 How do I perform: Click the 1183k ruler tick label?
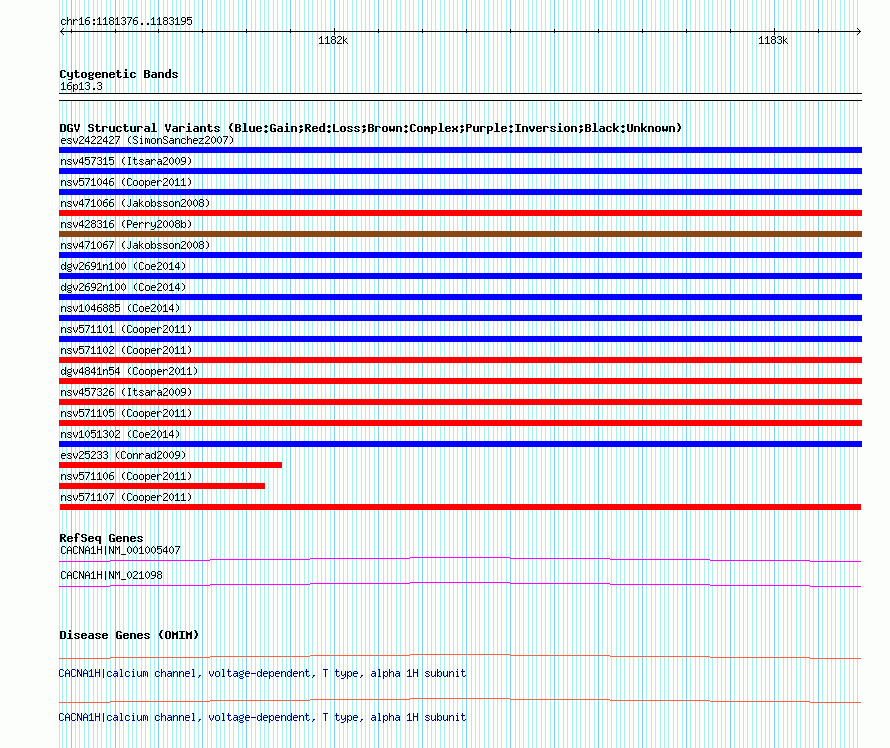[x=773, y=40]
